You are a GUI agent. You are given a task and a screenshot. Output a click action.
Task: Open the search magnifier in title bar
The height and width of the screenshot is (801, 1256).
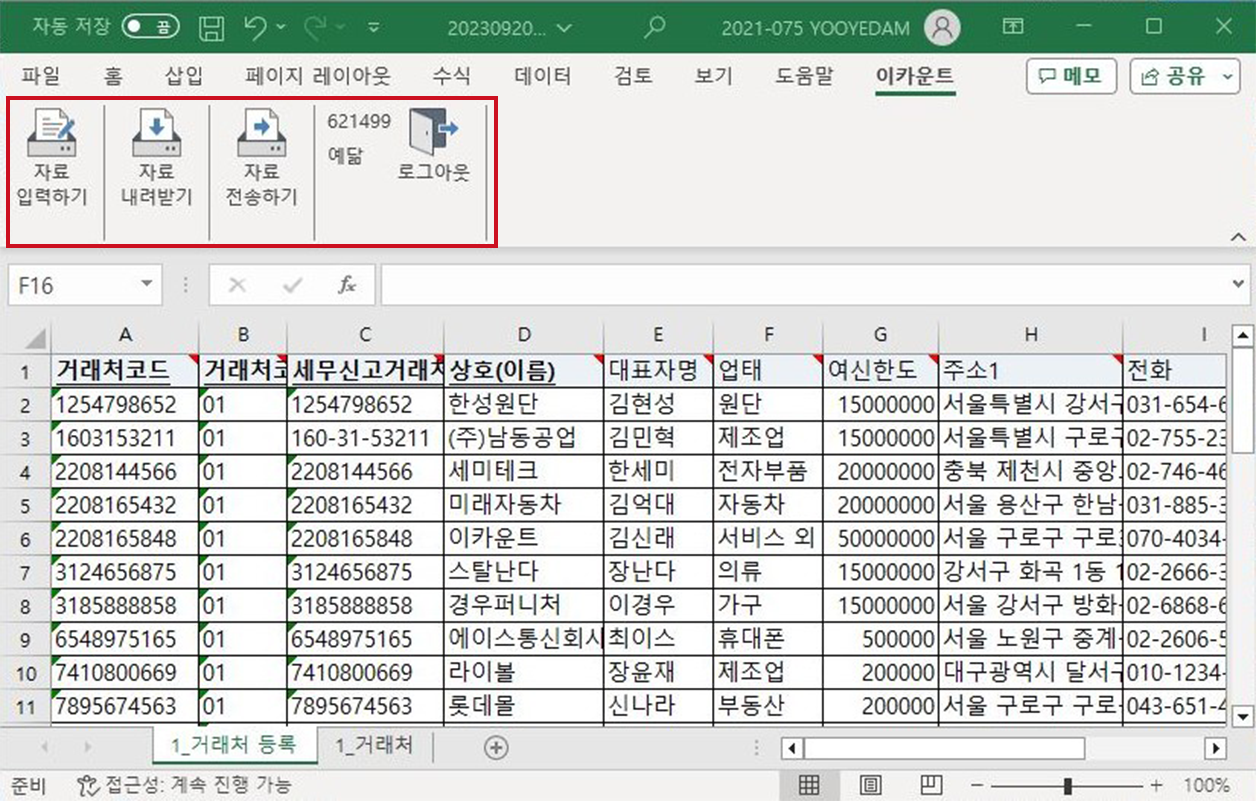point(654,28)
